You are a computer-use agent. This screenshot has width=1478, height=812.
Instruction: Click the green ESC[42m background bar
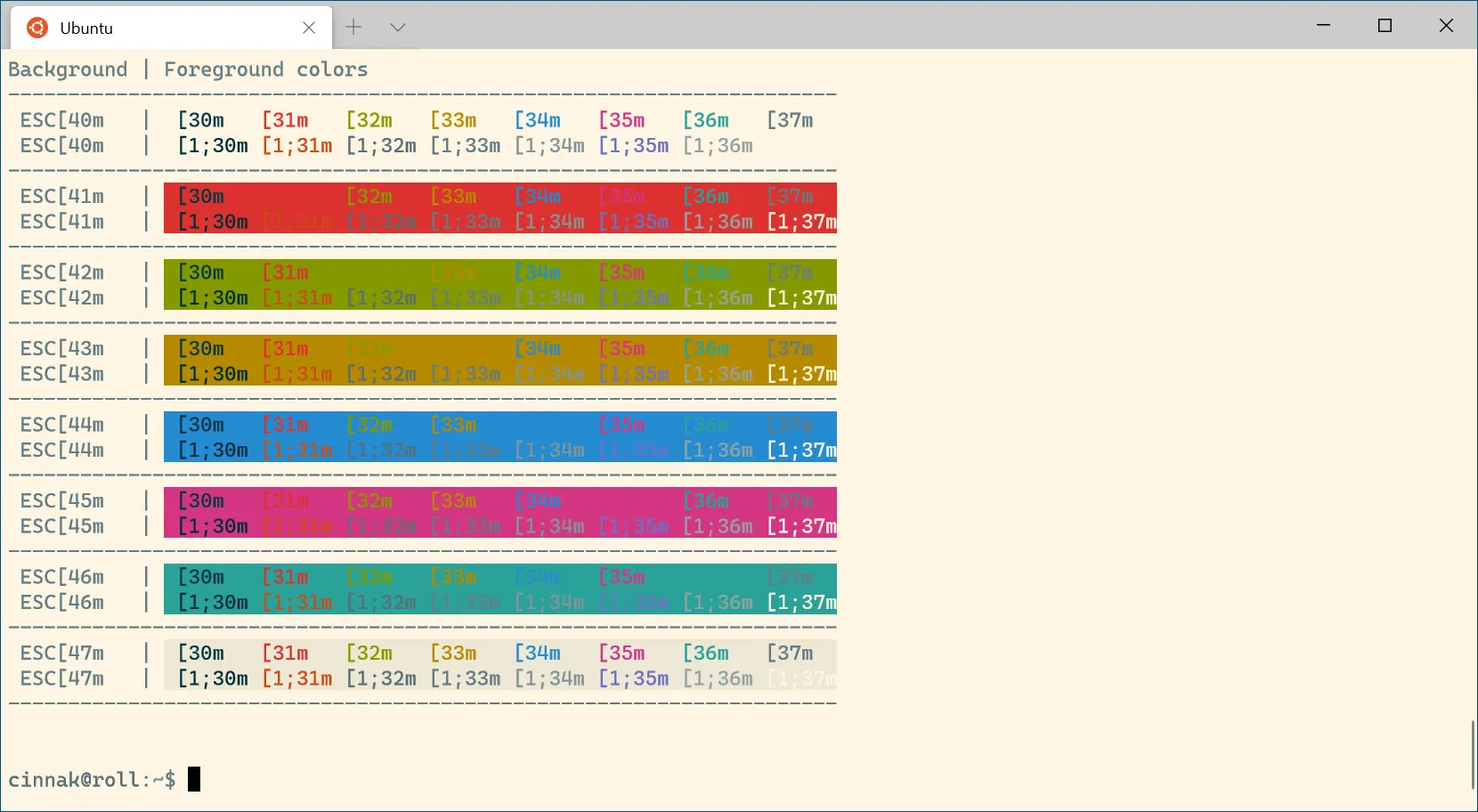point(500,284)
